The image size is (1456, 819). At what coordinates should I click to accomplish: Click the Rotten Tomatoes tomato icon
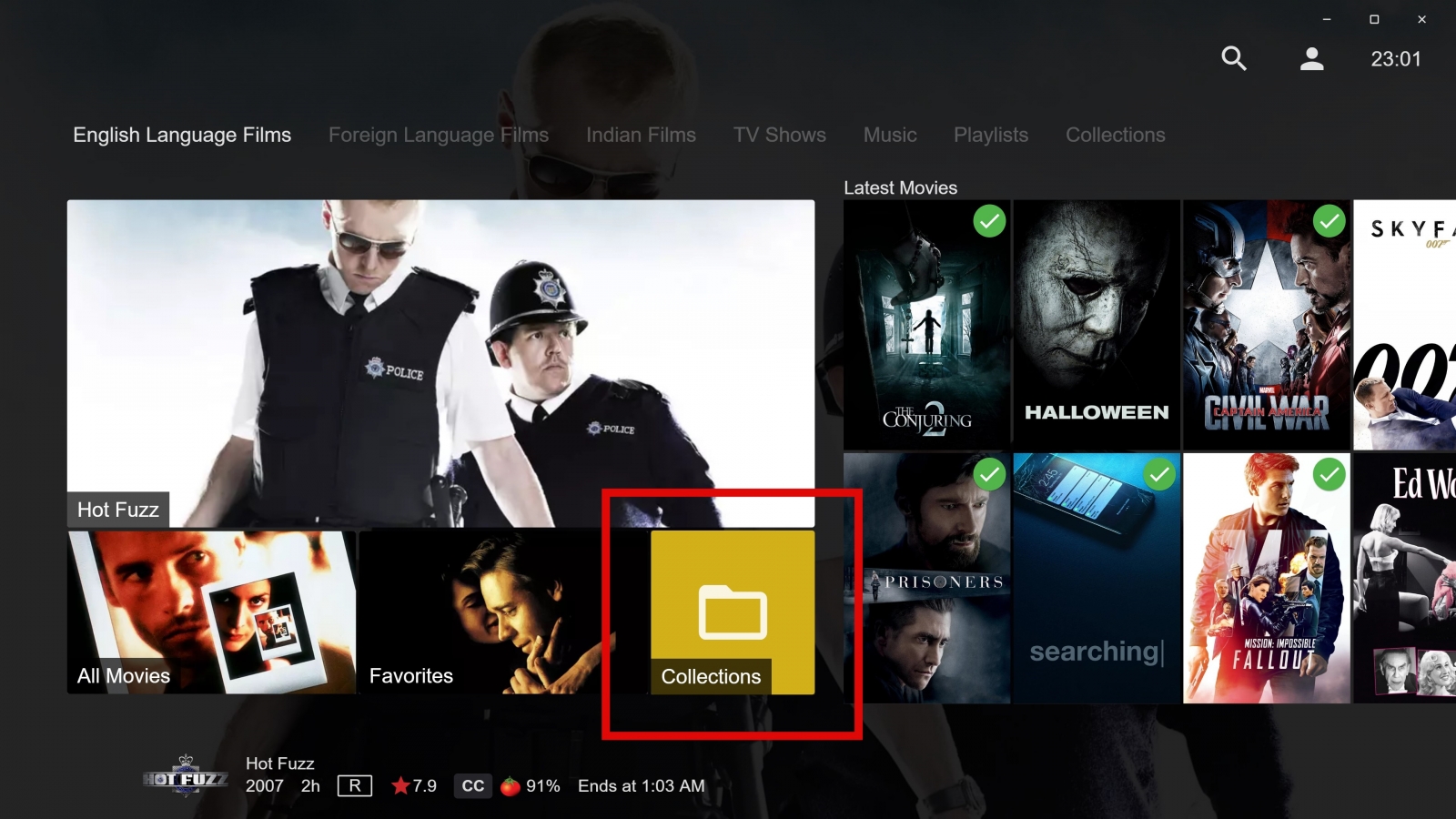511,785
